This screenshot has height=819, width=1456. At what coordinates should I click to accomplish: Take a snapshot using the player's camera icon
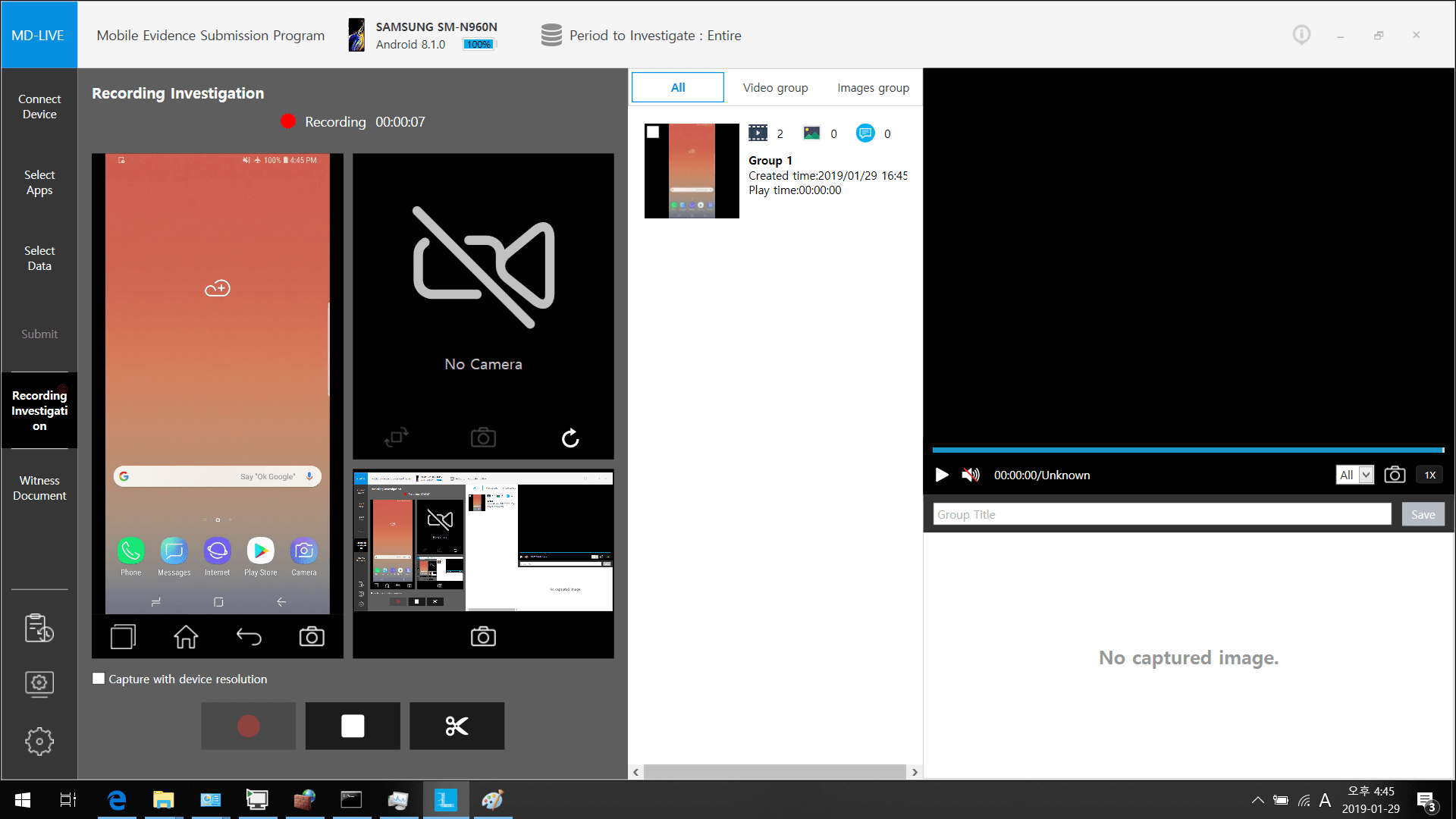pos(1395,475)
